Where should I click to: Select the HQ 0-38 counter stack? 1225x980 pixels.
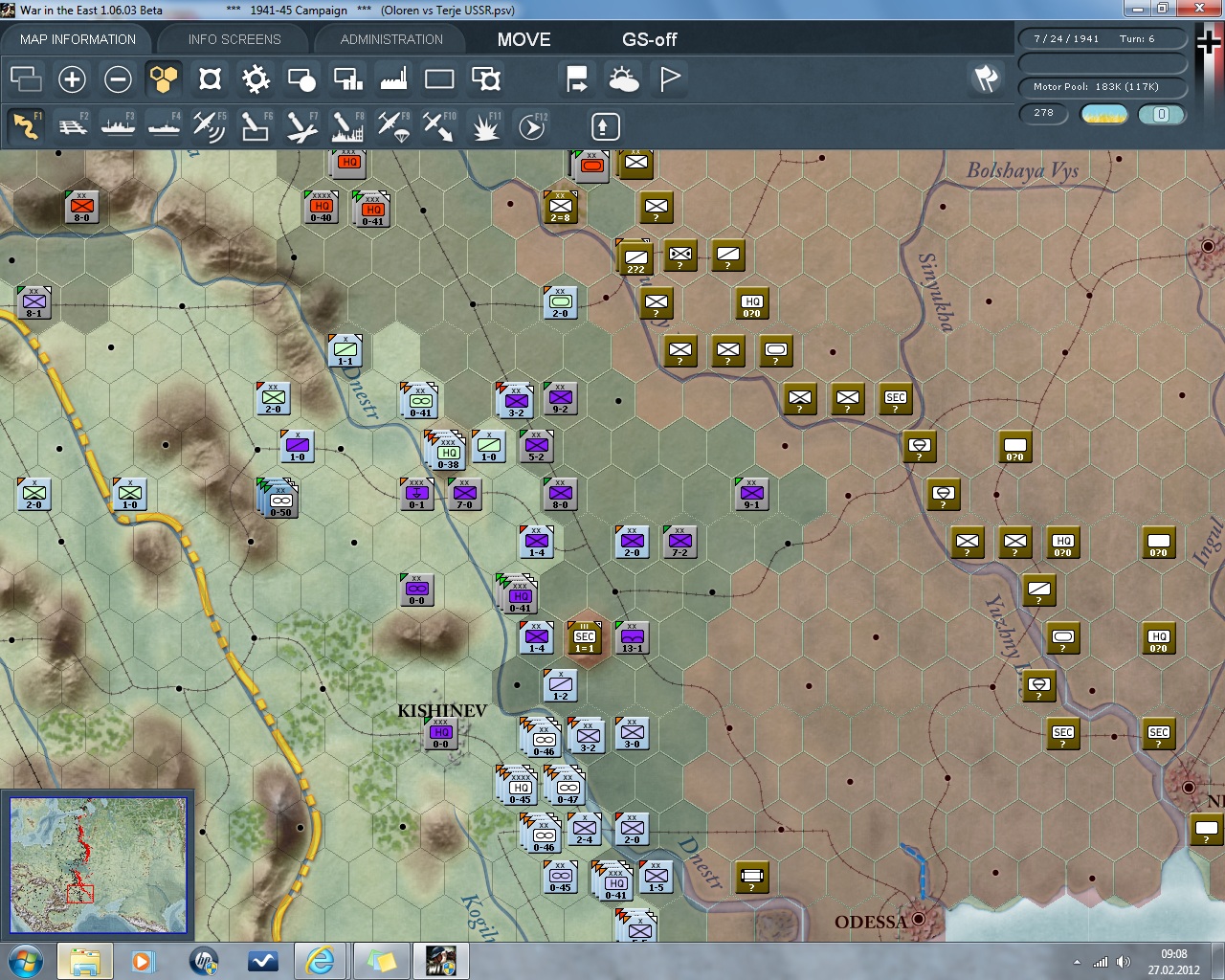[x=445, y=451]
